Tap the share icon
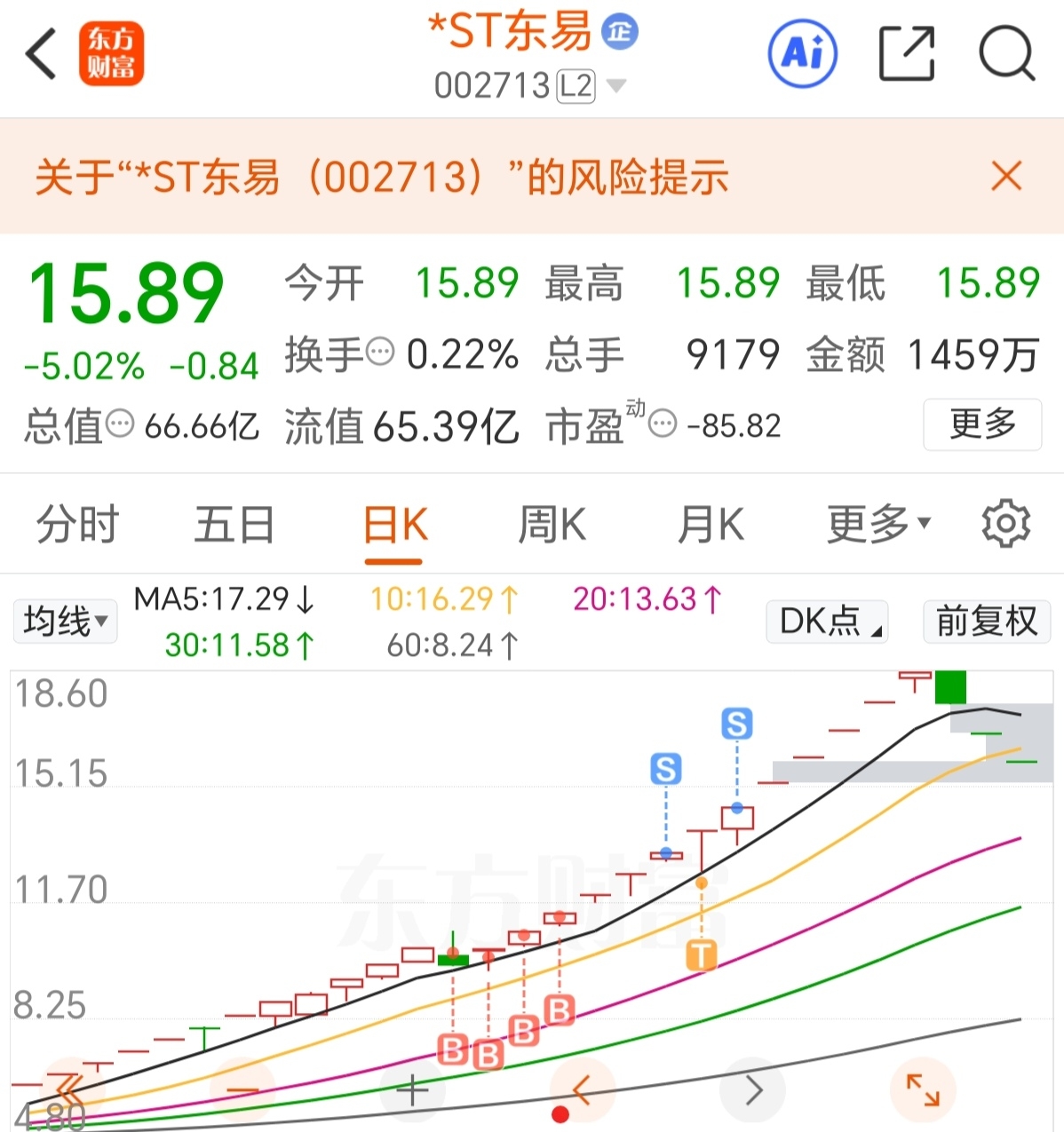This screenshot has height=1132, width=1064. pos(907,53)
